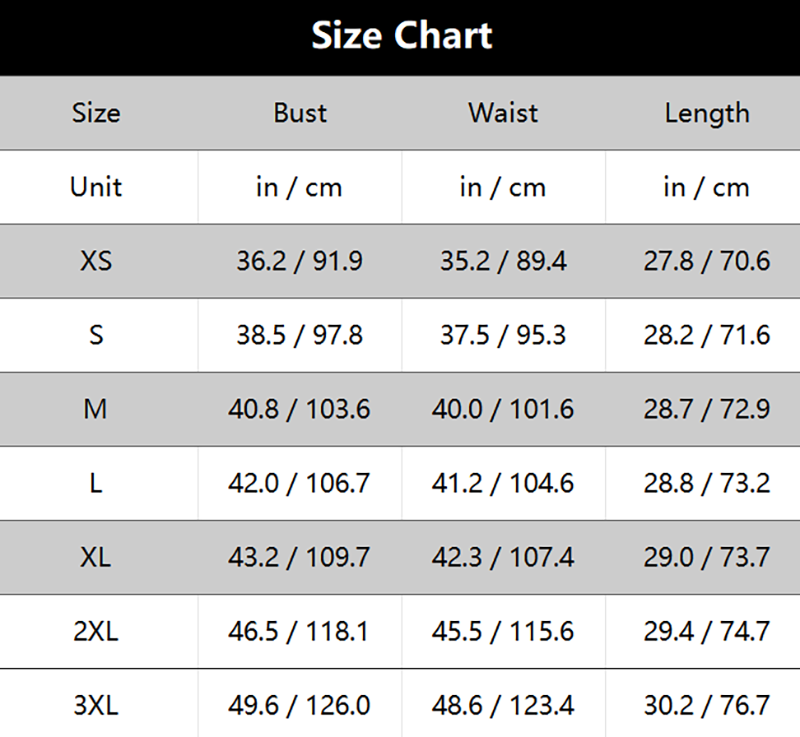This screenshot has width=800, height=737.
Task: Click the M size row label
Action: pyautogui.click(x=96, y=409)
